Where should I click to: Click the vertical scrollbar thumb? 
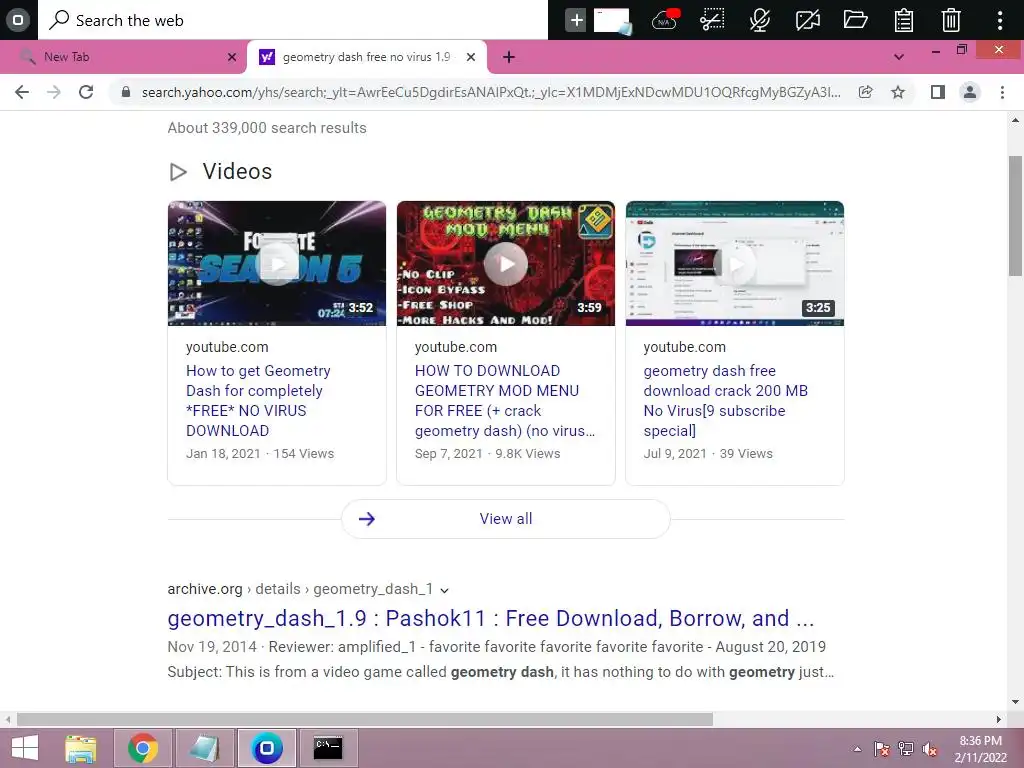1015,216
